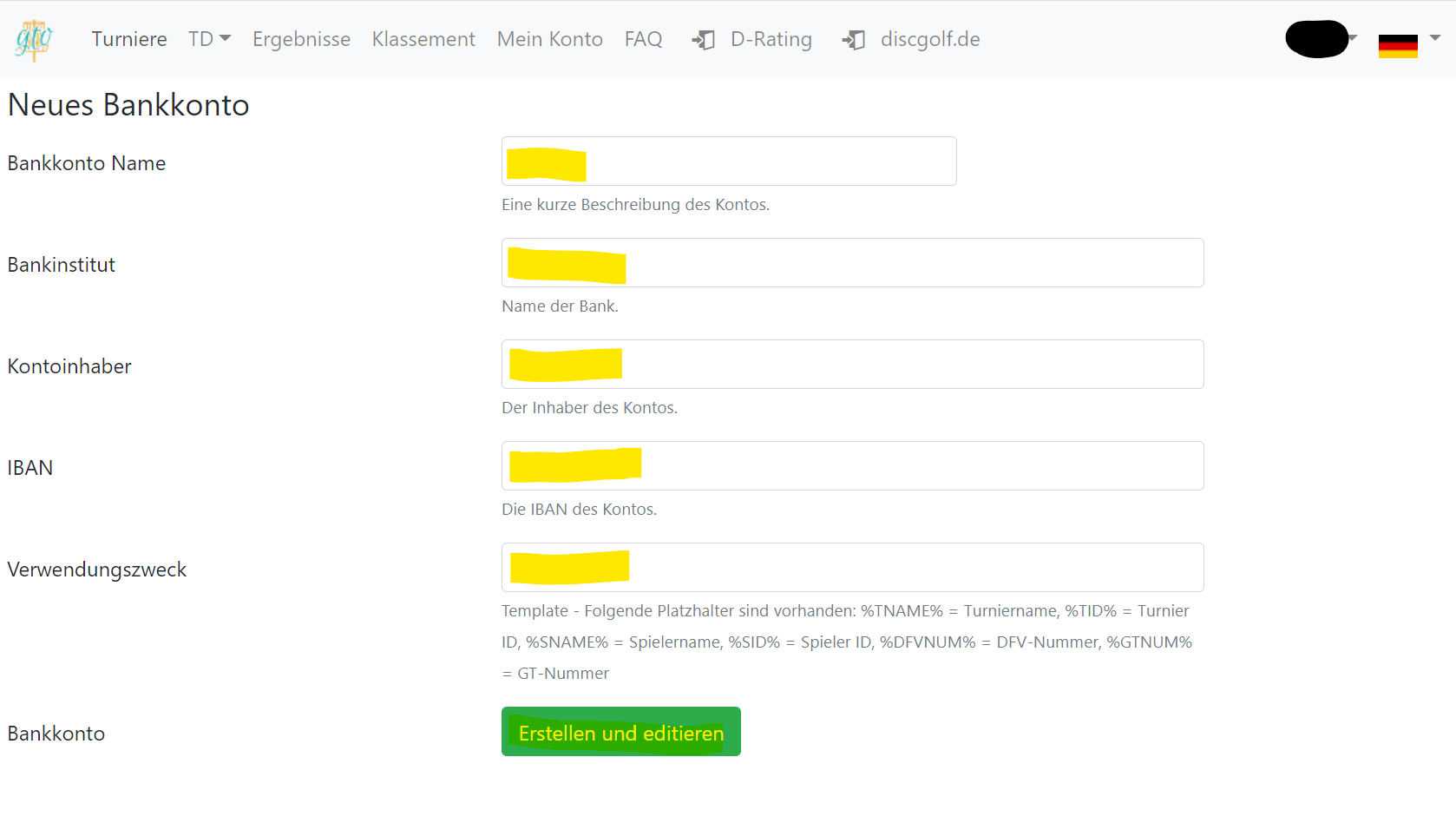The height and width of the screenshot is (823, 1456).
Task: Follow the D-Rating link
Action: click(x=771, y=39)
